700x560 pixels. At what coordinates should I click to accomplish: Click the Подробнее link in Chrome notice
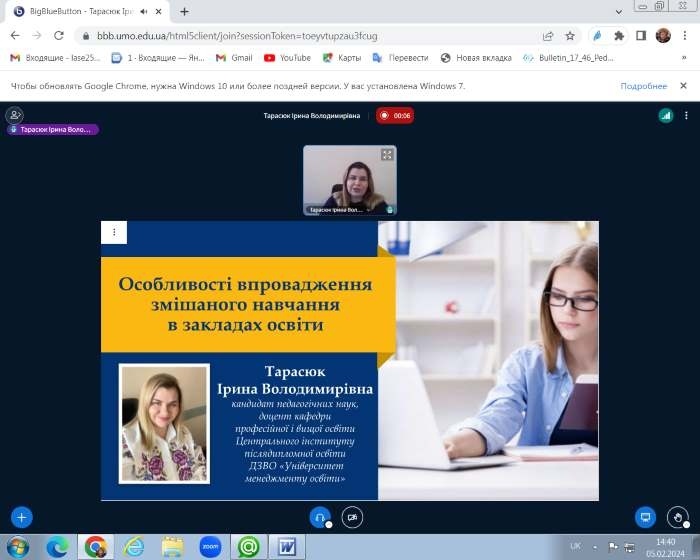[x=643, y=86]
